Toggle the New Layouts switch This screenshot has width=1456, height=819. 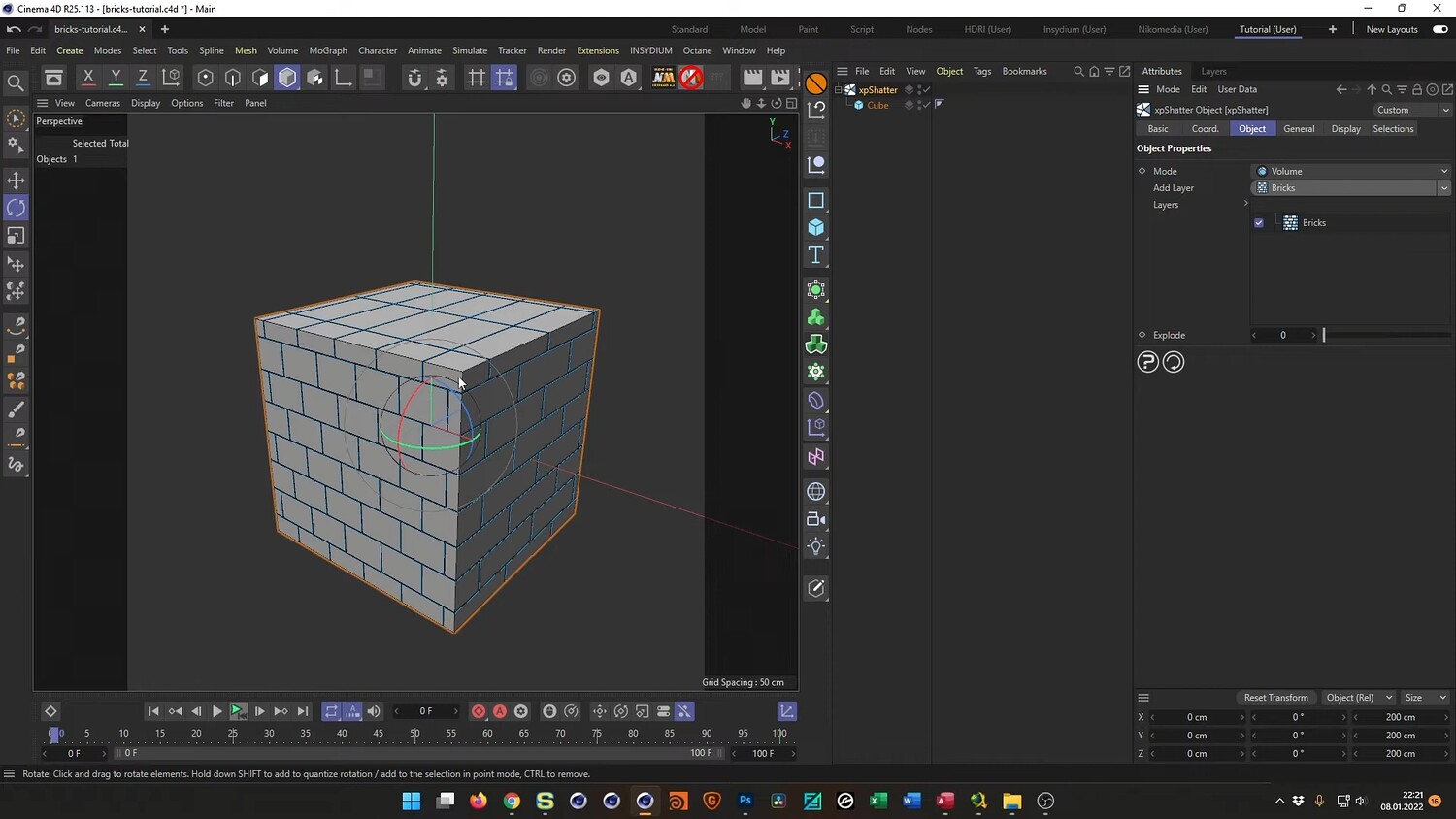(1440, 29)
